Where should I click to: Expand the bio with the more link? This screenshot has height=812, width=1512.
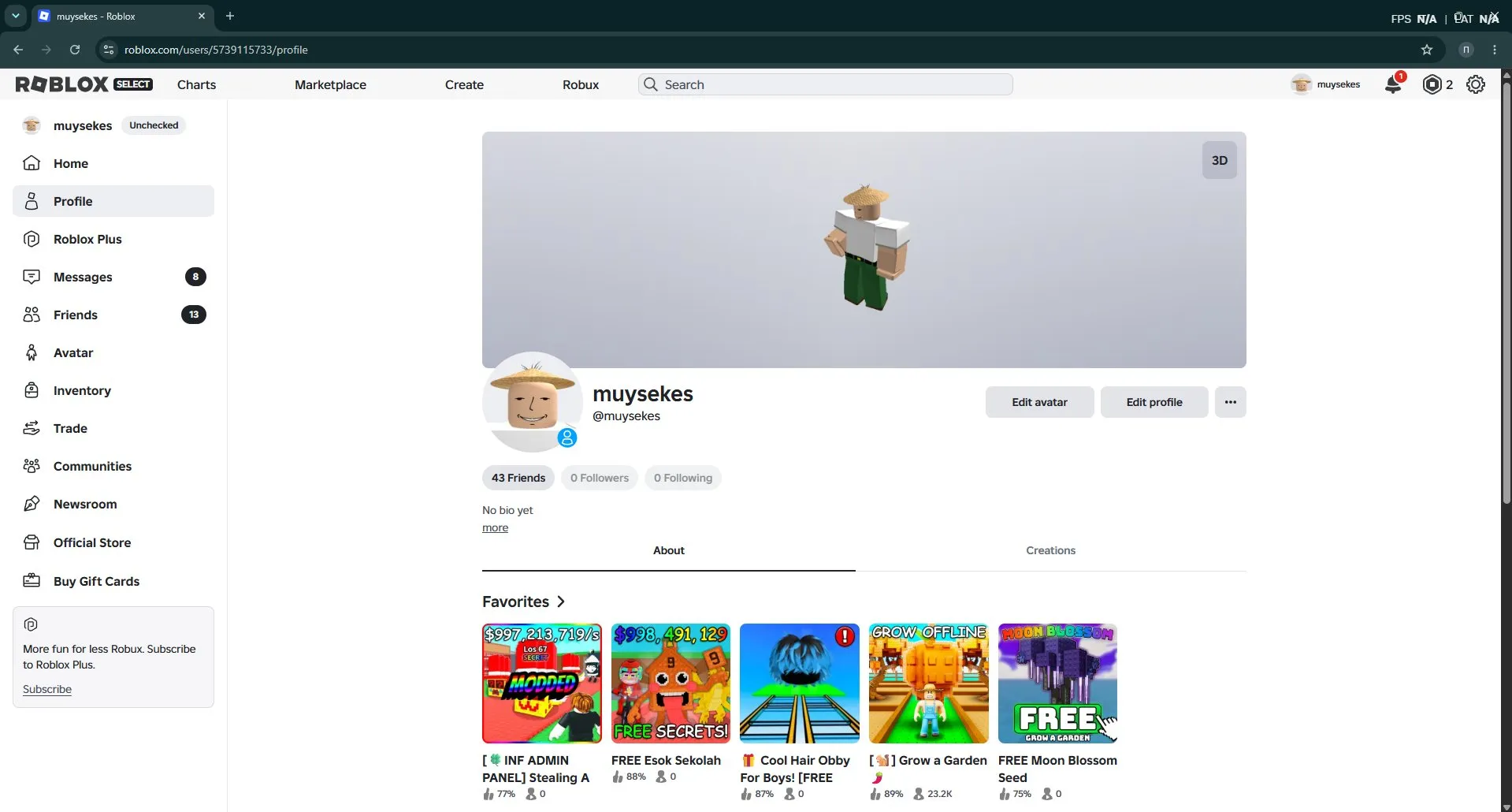pos(495,528)
